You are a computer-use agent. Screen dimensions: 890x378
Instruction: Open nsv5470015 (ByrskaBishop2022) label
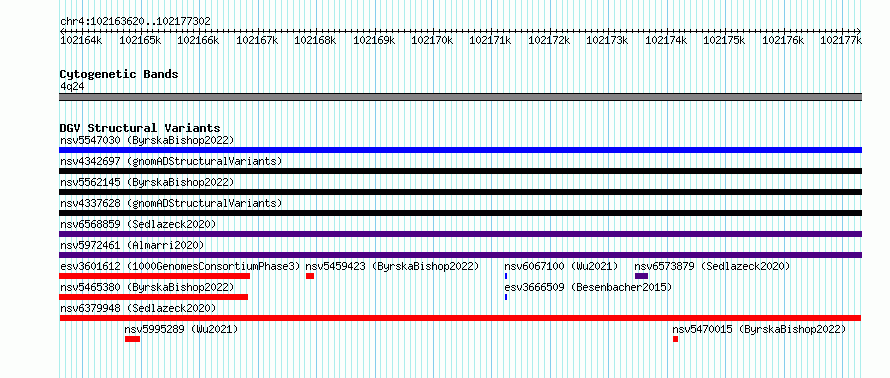pos(759,329)
